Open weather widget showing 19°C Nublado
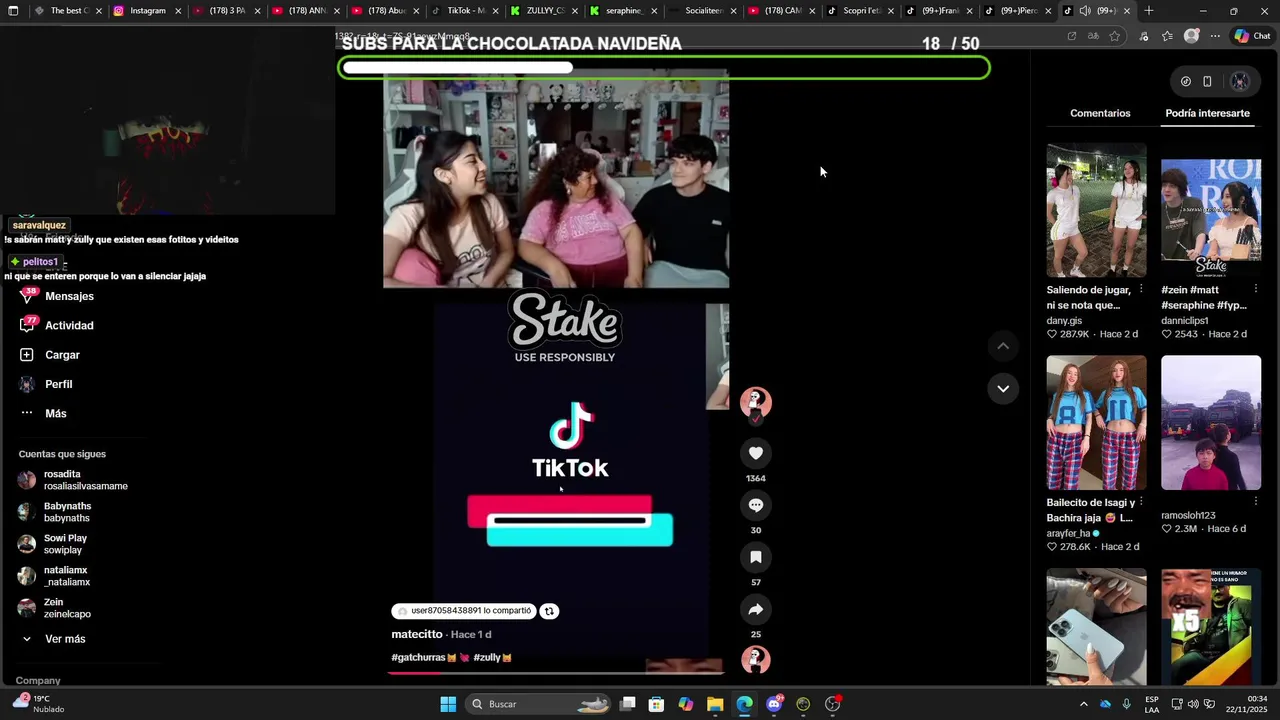 coord(40,704)
